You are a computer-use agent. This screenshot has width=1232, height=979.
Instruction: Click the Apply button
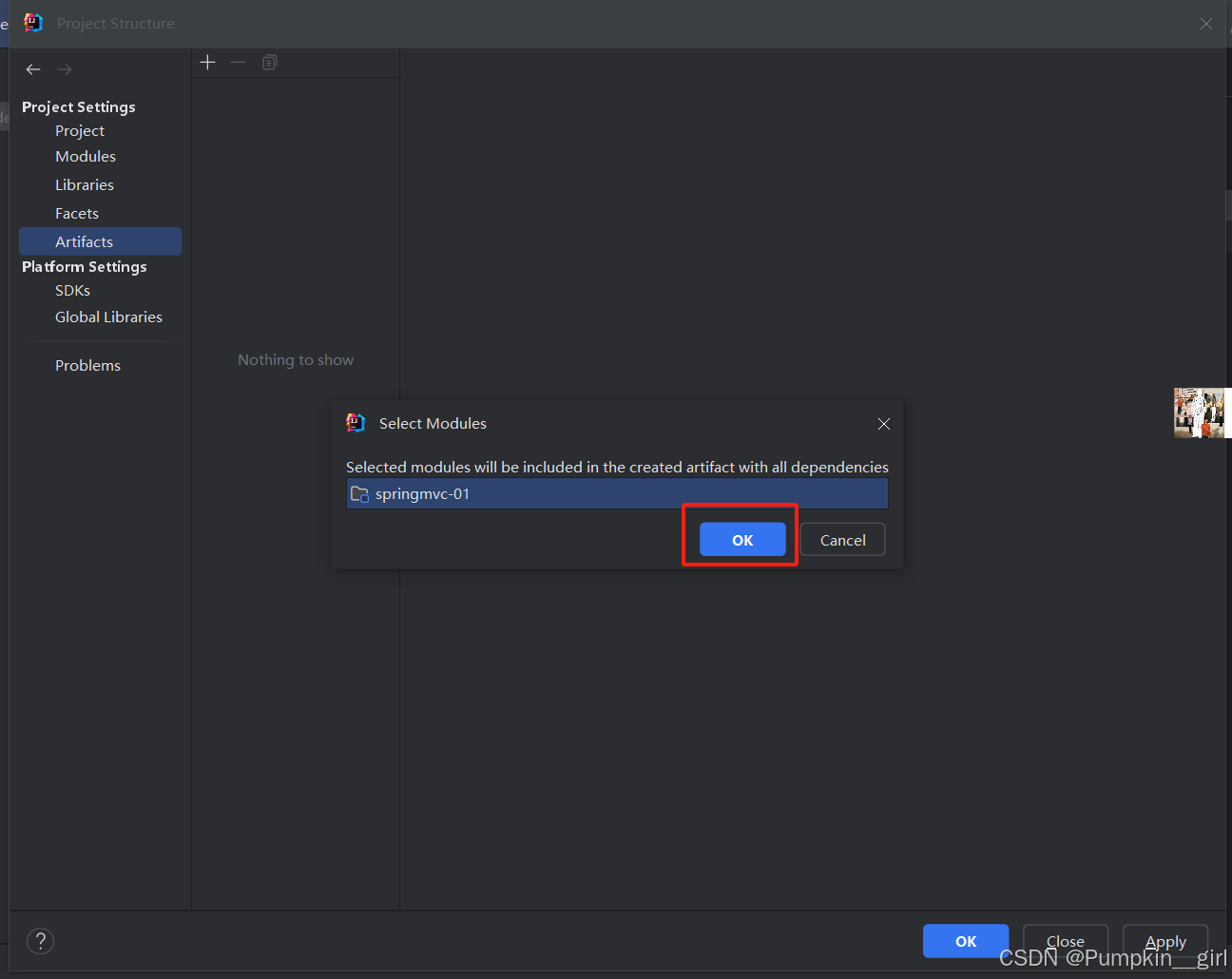coord(1165,941)
